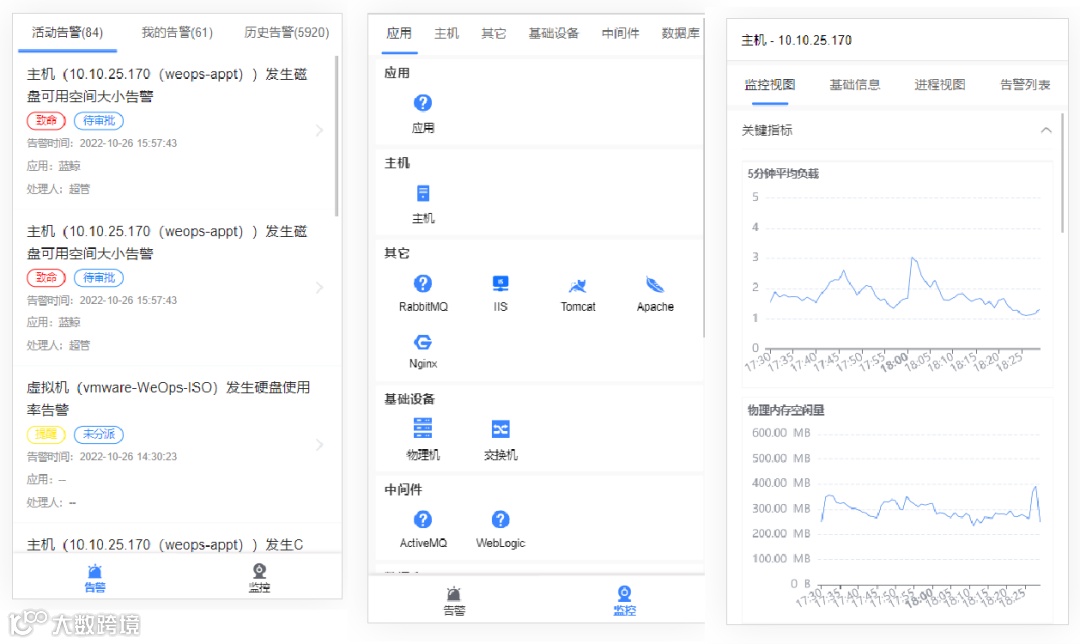Viewport: 1080px width, 644px height.
Task: Switch to 我的告警(61) tab
Action: click(177, 32)
